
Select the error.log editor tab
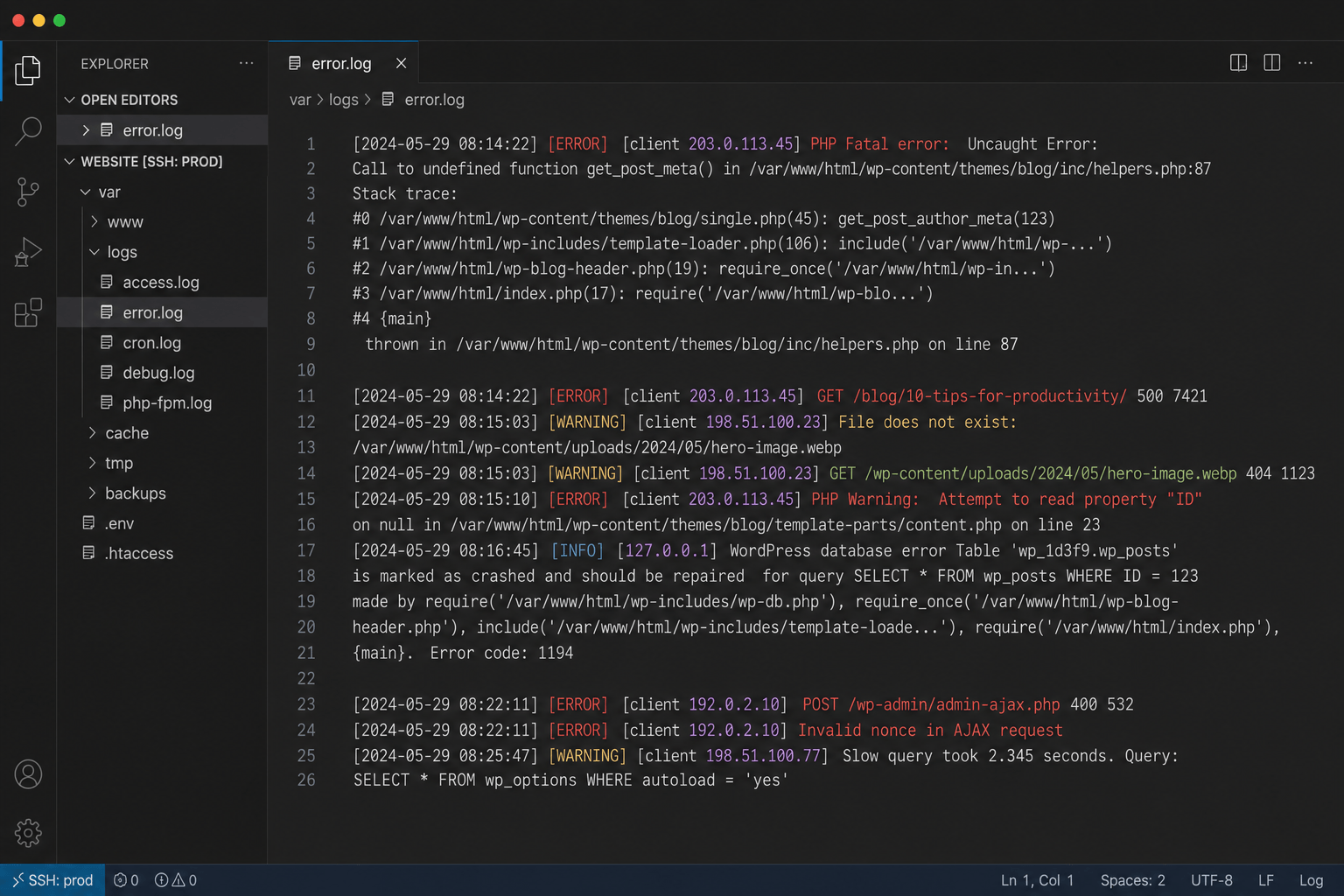[343, 63]
